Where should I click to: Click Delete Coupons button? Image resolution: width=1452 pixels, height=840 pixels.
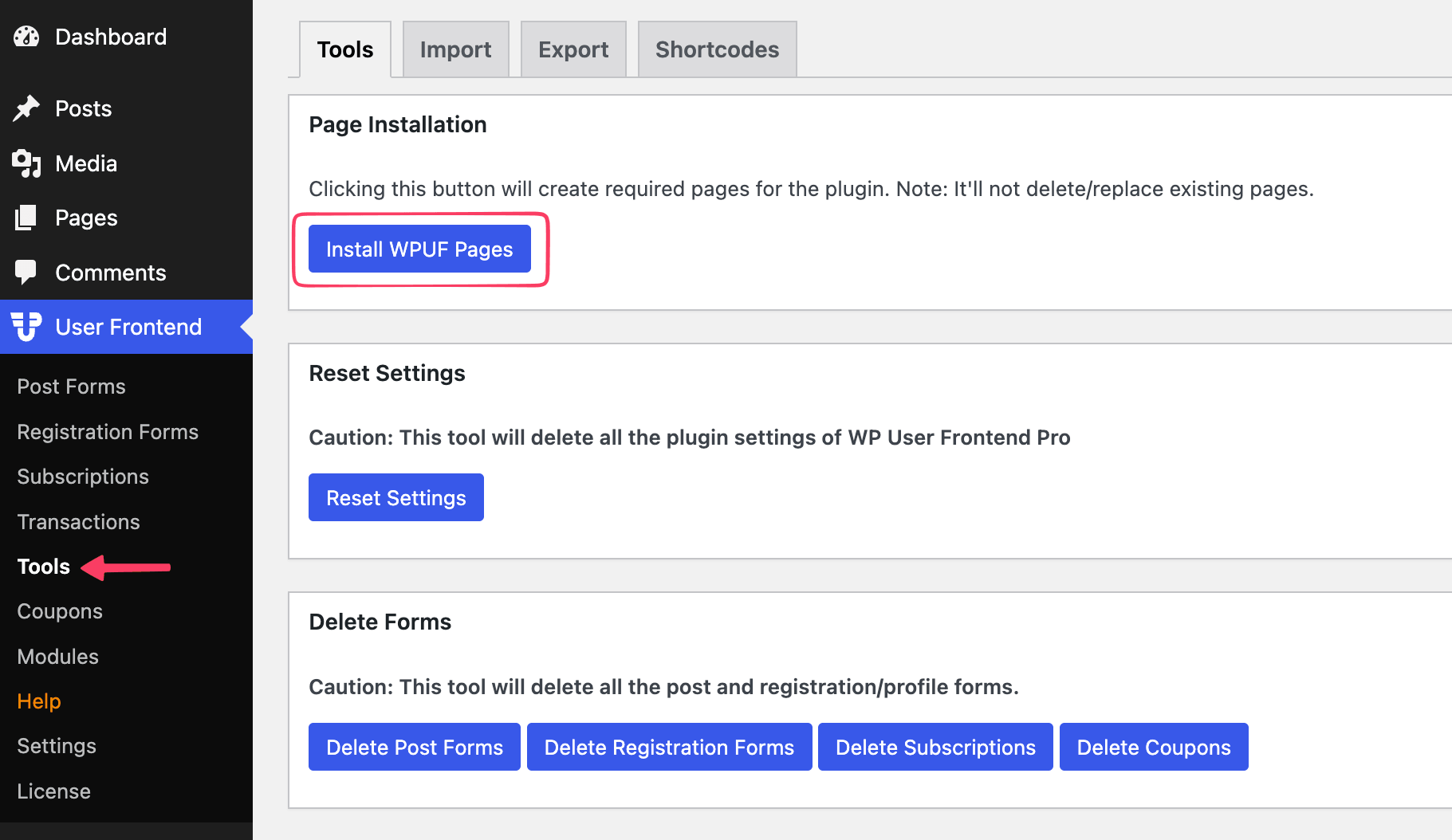(1154, 748)
